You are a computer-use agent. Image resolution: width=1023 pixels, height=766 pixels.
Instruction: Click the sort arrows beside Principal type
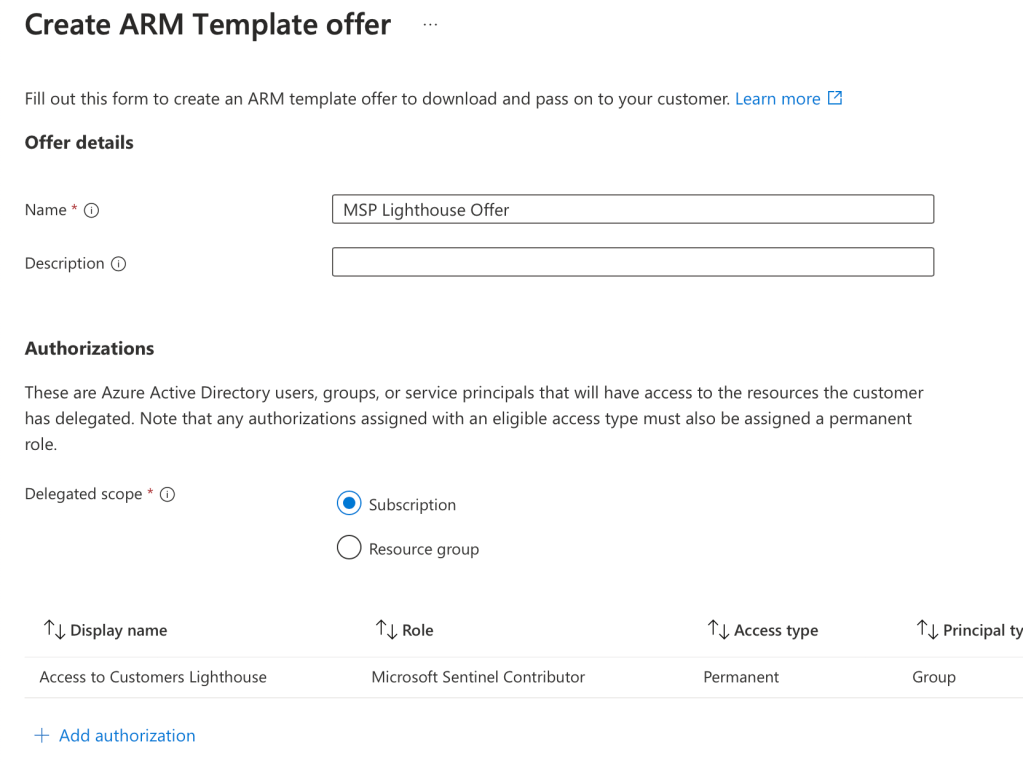[x=927, y=630]
